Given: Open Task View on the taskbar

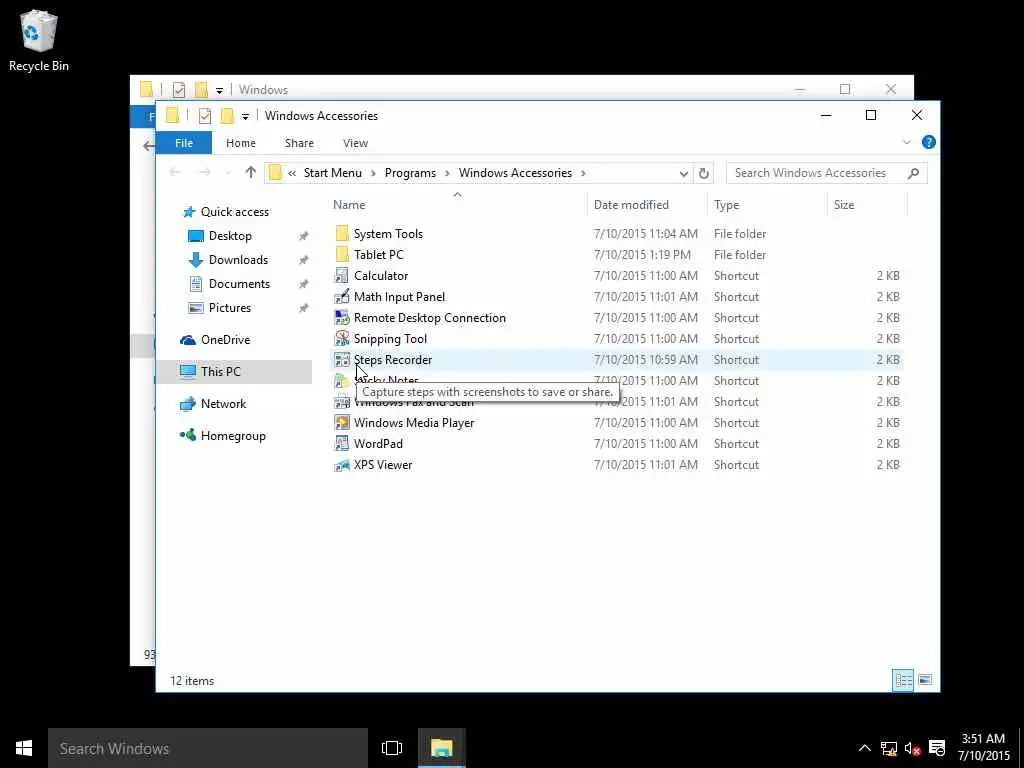Looking at the screenshot, I should (392, 748).
